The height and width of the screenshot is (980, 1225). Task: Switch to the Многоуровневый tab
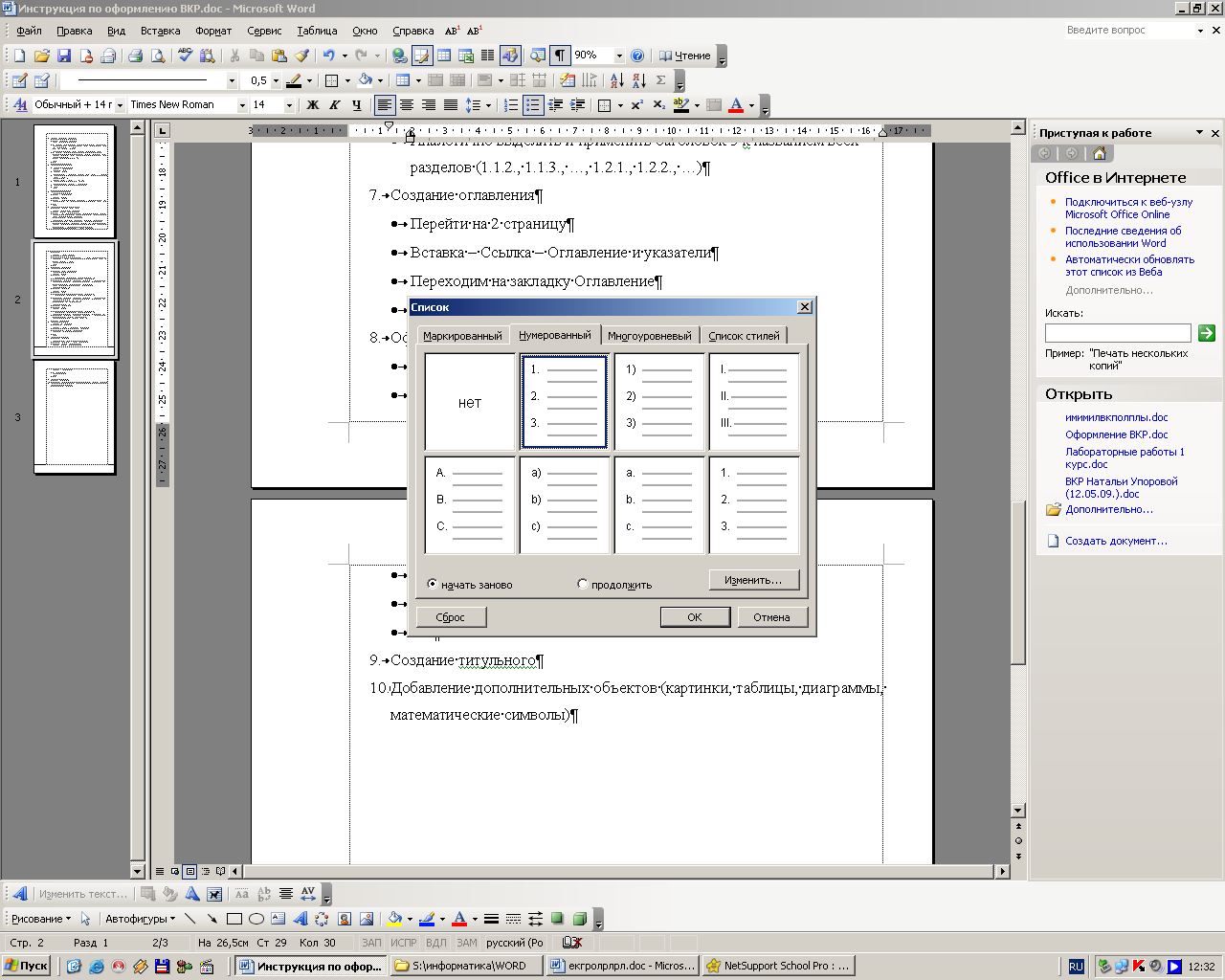click(x=650, y=336)
